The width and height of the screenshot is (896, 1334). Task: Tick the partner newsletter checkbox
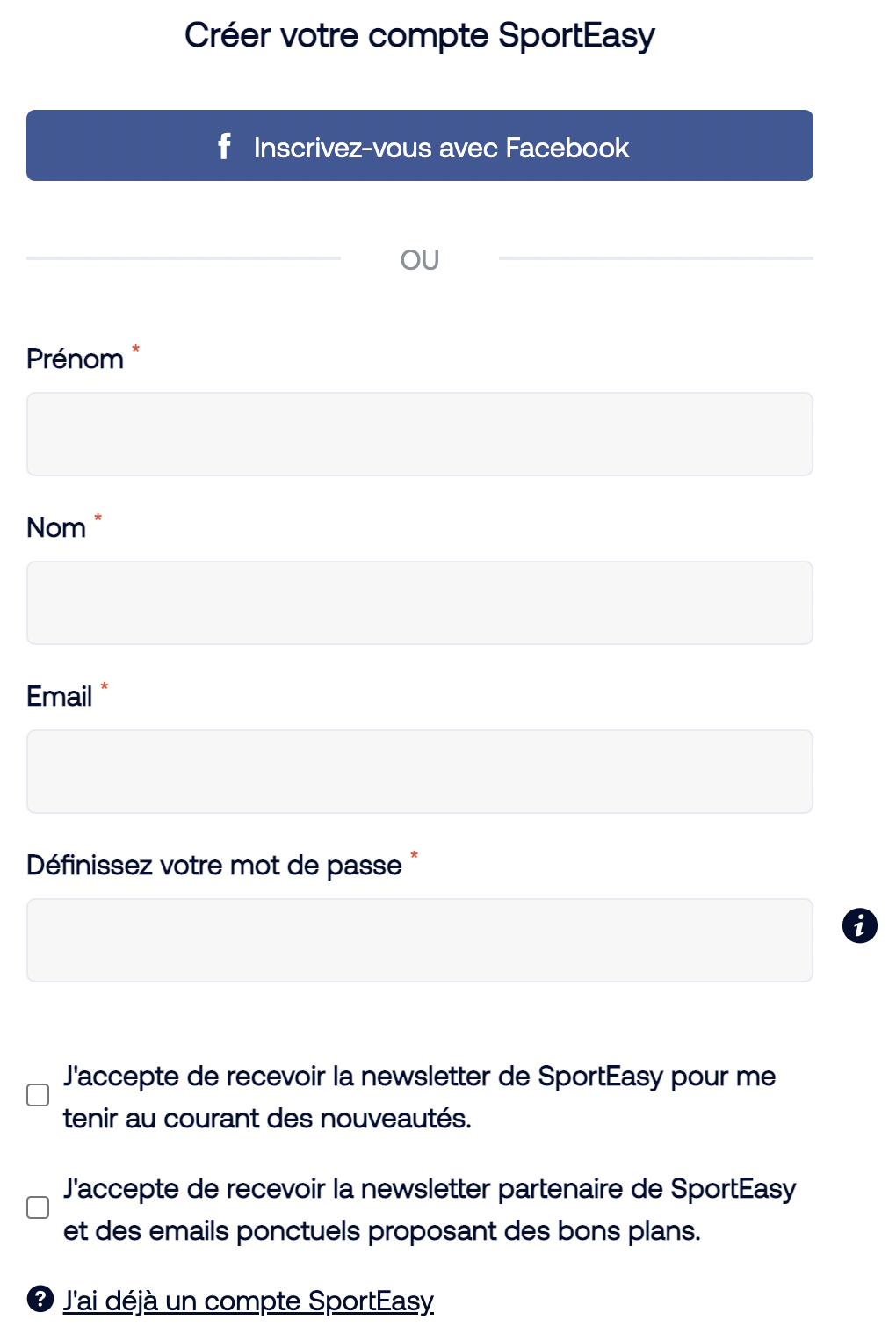(x=38, y=1207)
